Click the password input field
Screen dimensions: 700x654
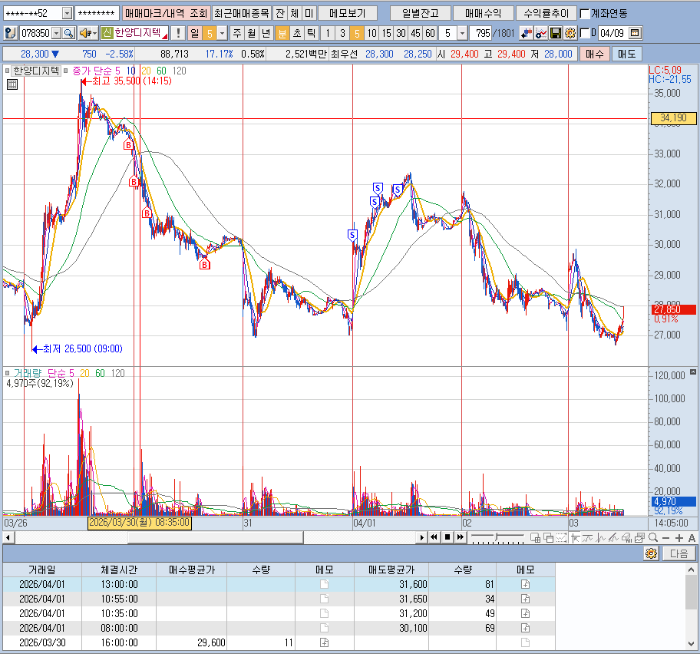[x=96, y=13]
